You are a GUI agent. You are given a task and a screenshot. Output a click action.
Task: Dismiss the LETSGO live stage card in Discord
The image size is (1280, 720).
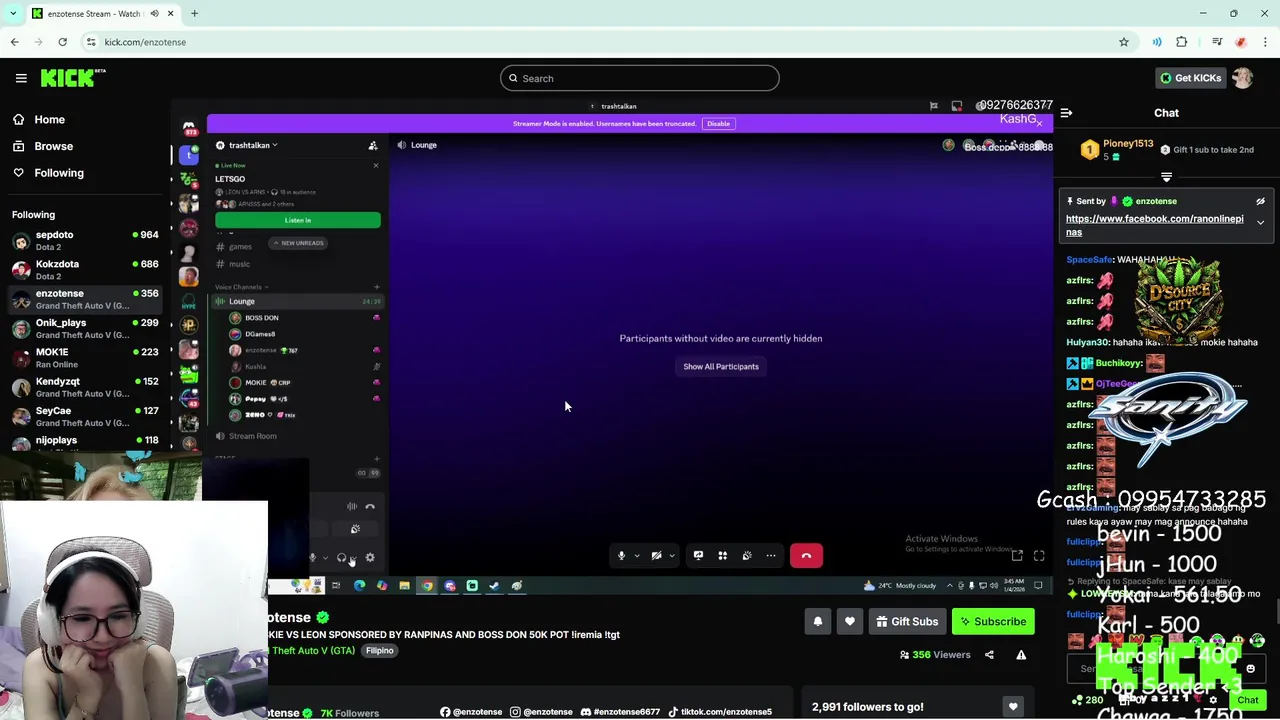coord(376,165)
